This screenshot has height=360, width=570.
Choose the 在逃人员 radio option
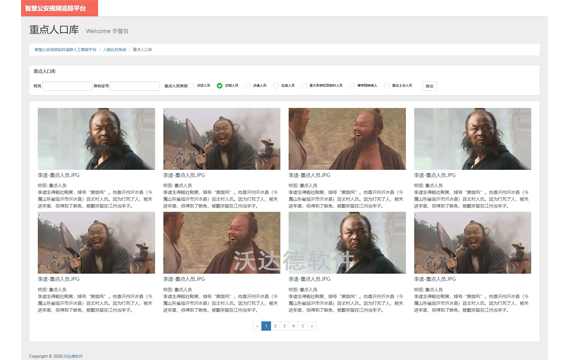276,86
